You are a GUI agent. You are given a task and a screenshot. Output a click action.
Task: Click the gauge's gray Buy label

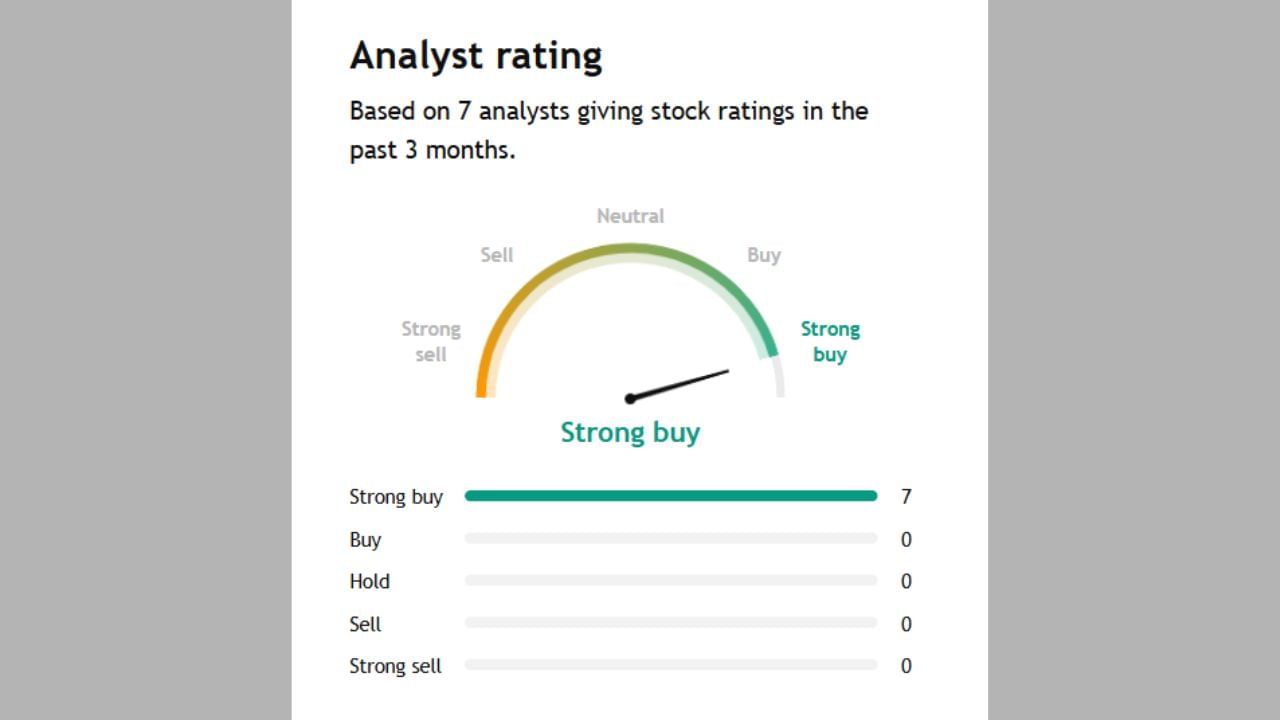764,255
